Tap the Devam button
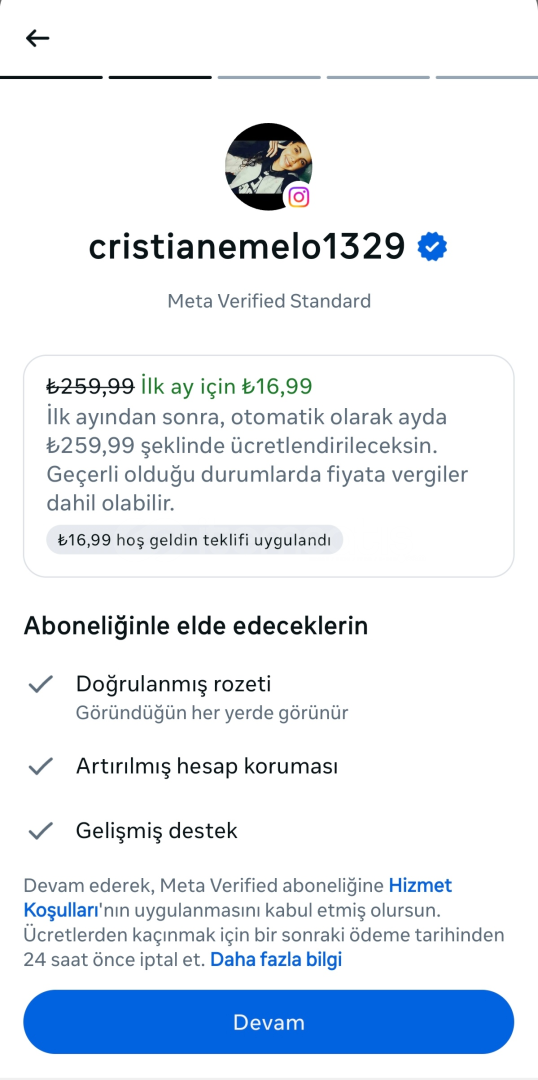The height and width of the screenshot is (1080, 538). (x=269, y=1022)
